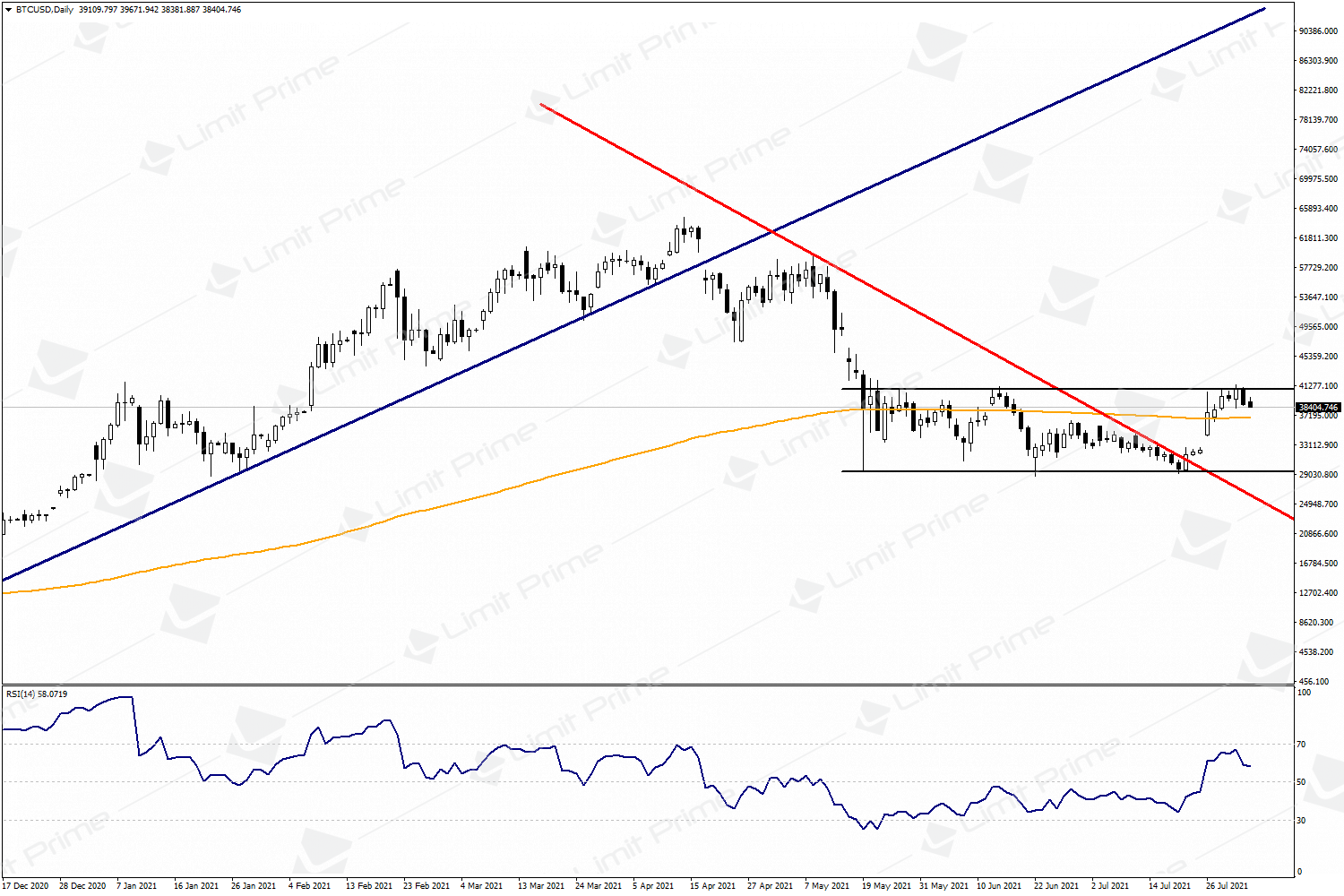The image size is (1344, 896).
Task: Click the 29030.800 price axis label
Action: [1319, 475]
